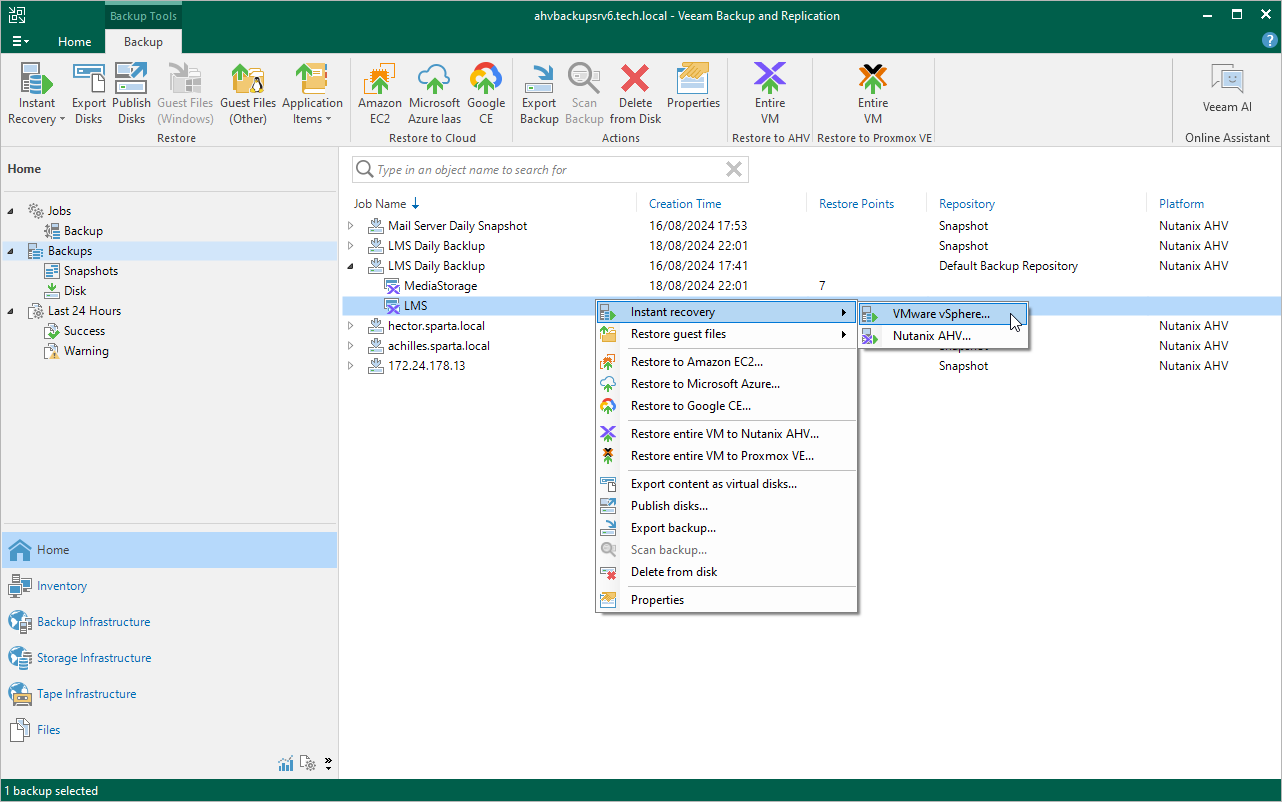
Task: Choose VMware vSphere... instant recovery
Action: click(943, 314)
